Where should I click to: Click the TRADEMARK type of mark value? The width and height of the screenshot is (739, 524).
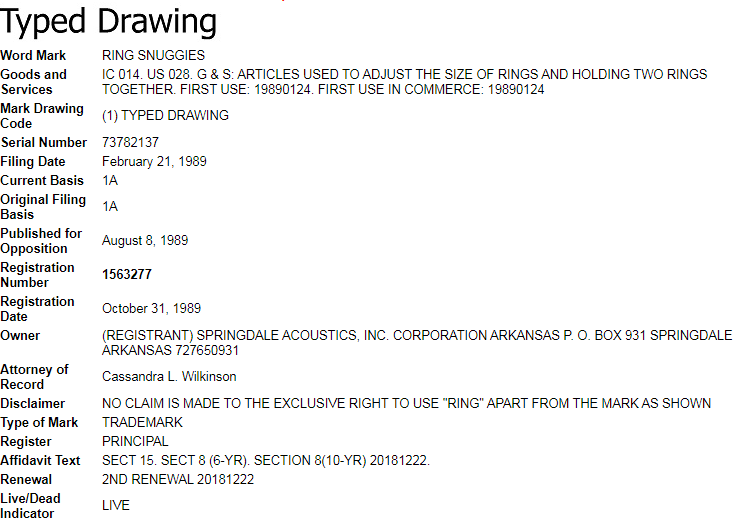(x=142, y=423)
